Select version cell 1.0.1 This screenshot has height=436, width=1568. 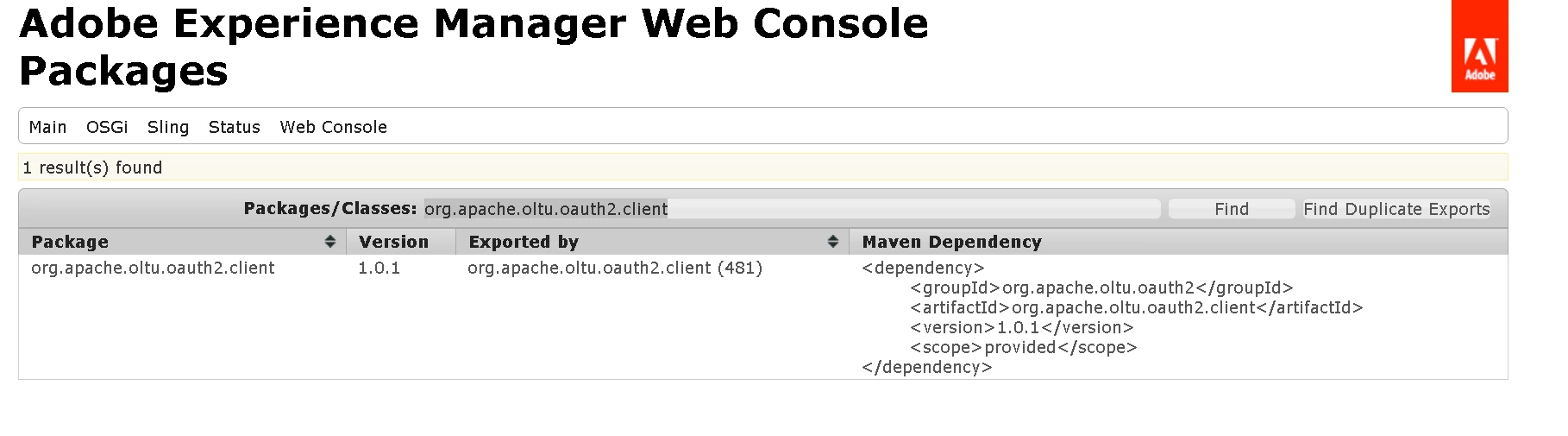(x=379, y=268)
